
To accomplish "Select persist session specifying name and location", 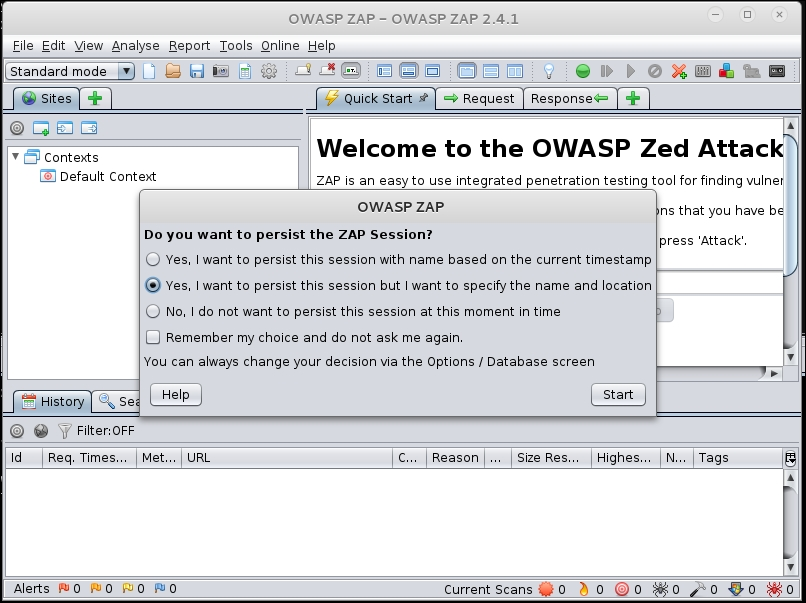I will pos(398,285).
